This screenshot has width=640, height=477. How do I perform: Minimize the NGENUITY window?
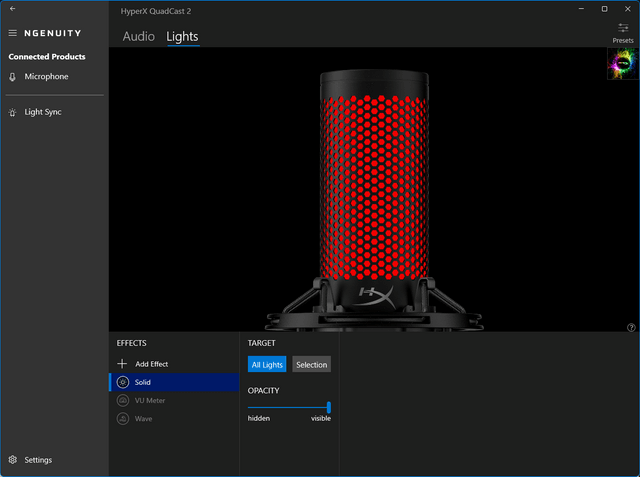[581, 9]
